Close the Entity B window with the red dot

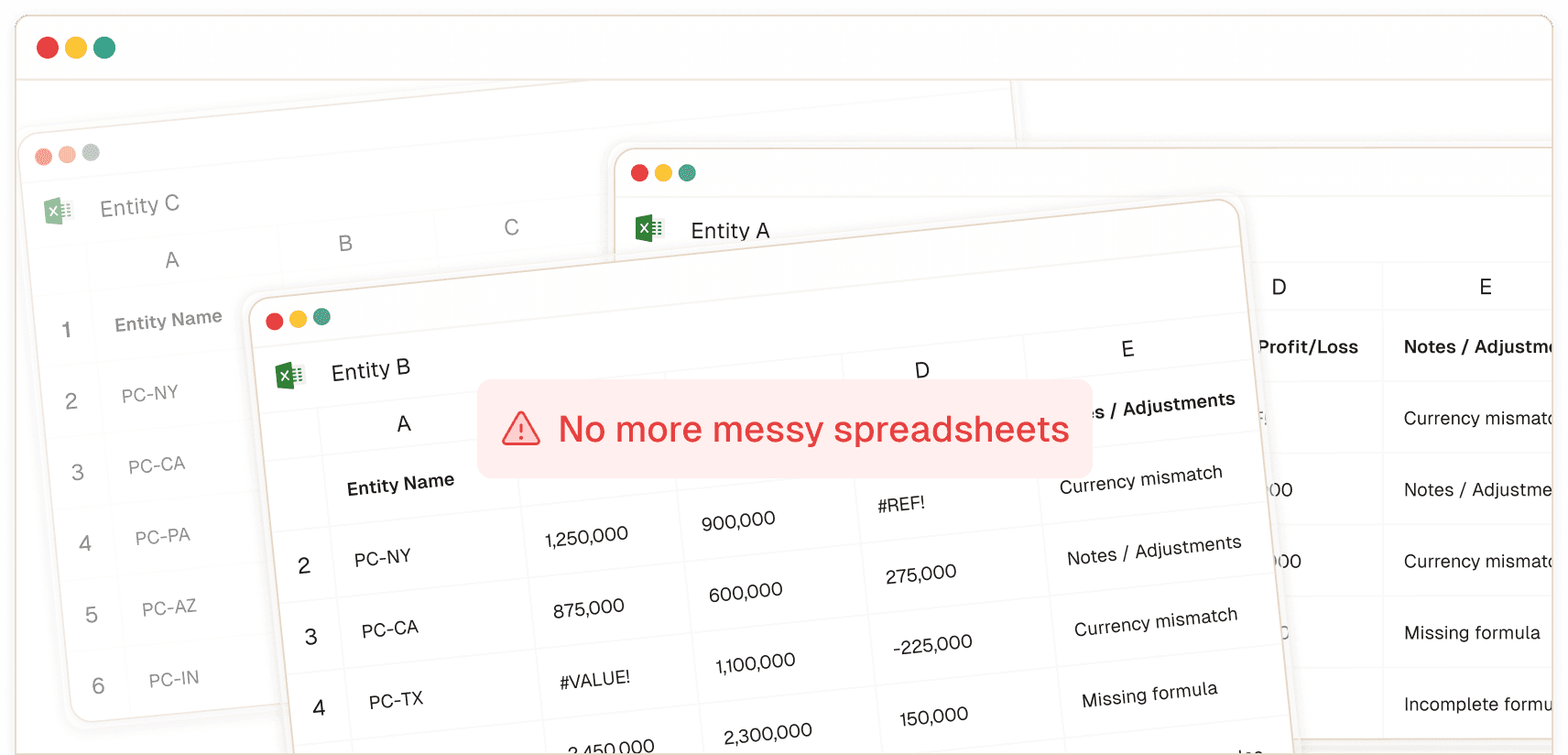(274, 321)
